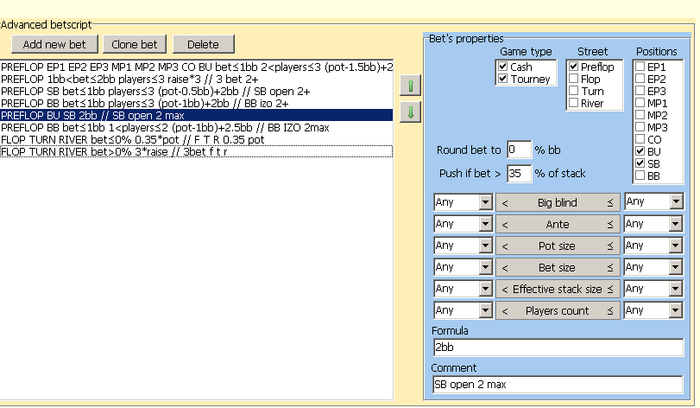Select the bet row starting 'PREFLOP EP1 EP2 EP3'
The width and height of the screenshot is (700, 408).
coord(196,67)
